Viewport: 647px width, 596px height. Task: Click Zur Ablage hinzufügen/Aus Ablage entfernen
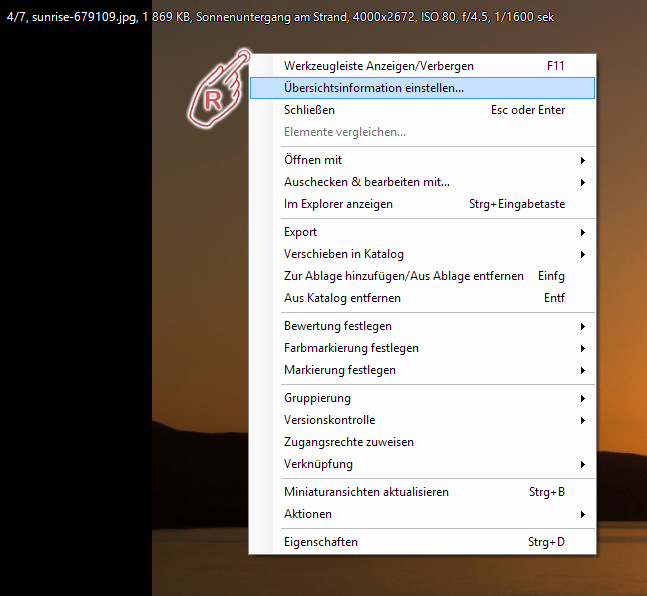422,276
